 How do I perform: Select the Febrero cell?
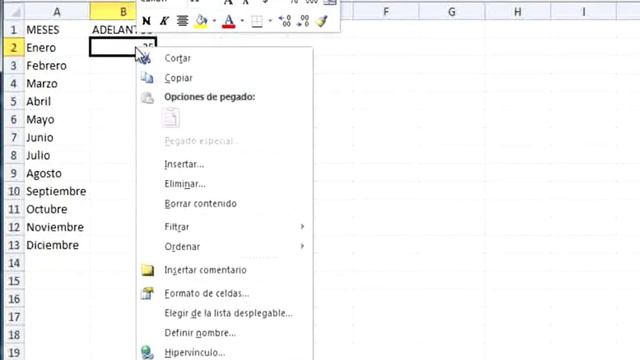click(x=57, y=66)
